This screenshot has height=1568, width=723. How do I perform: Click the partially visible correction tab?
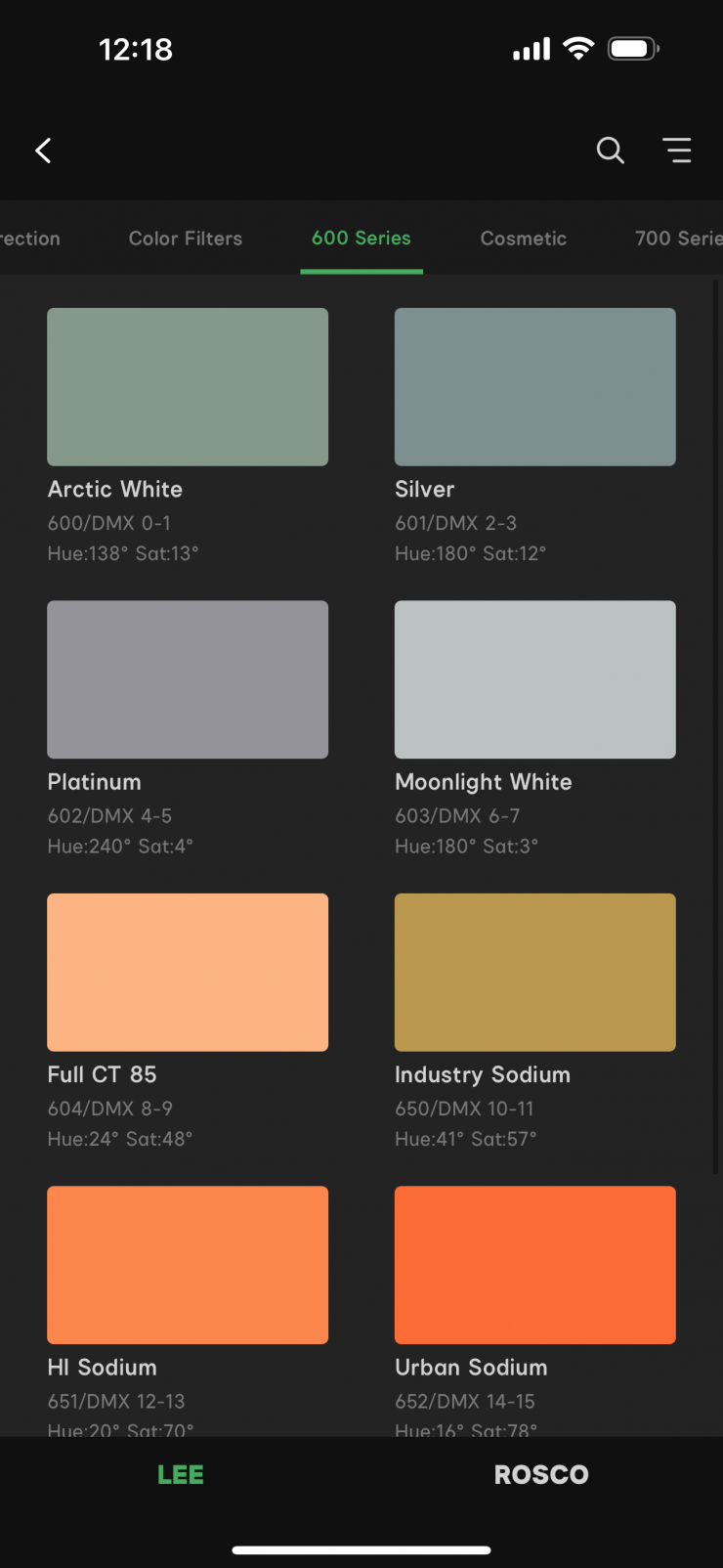[x=29, y=239]
